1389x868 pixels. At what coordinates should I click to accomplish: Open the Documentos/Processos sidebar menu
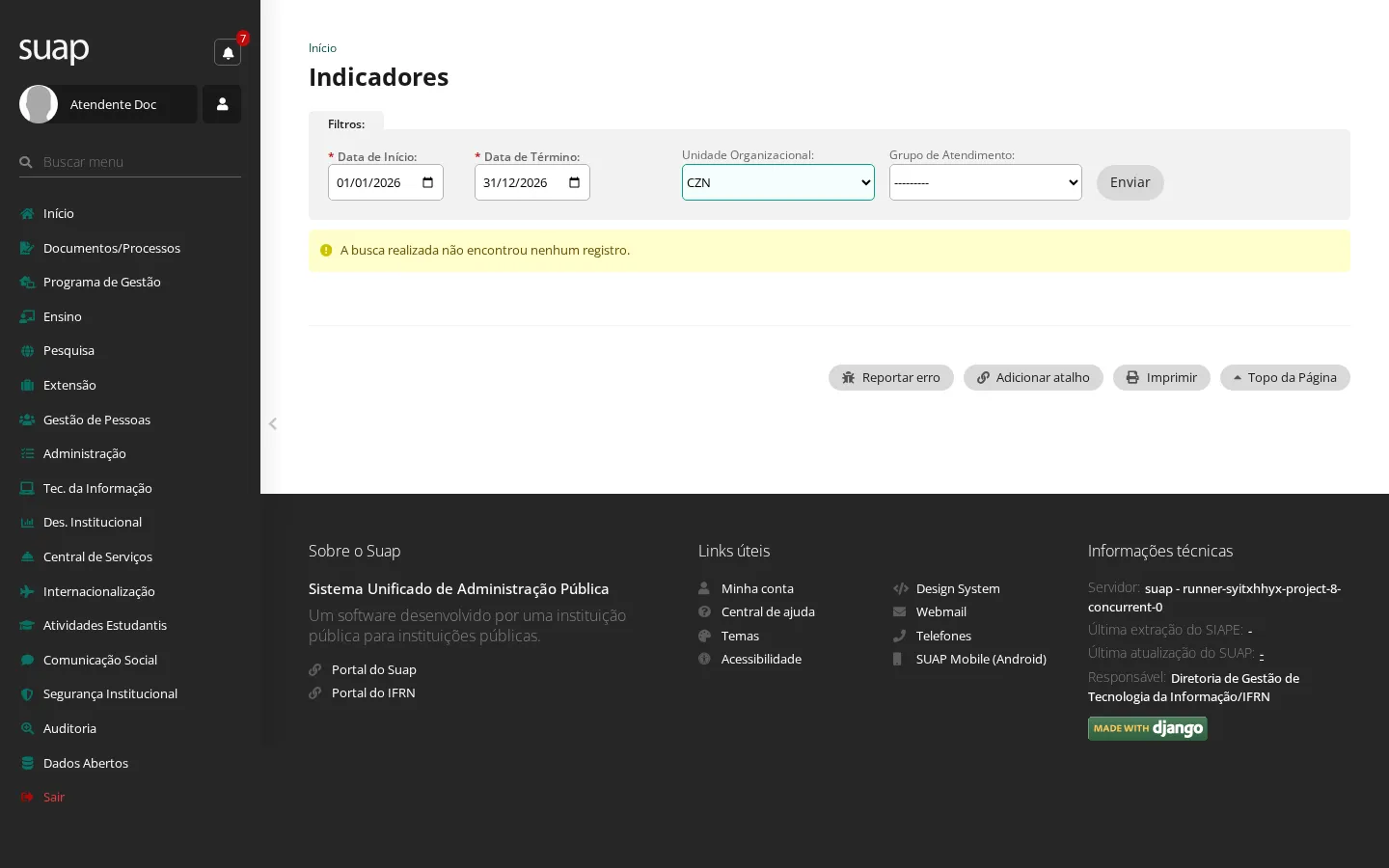[x=130, y=248]
